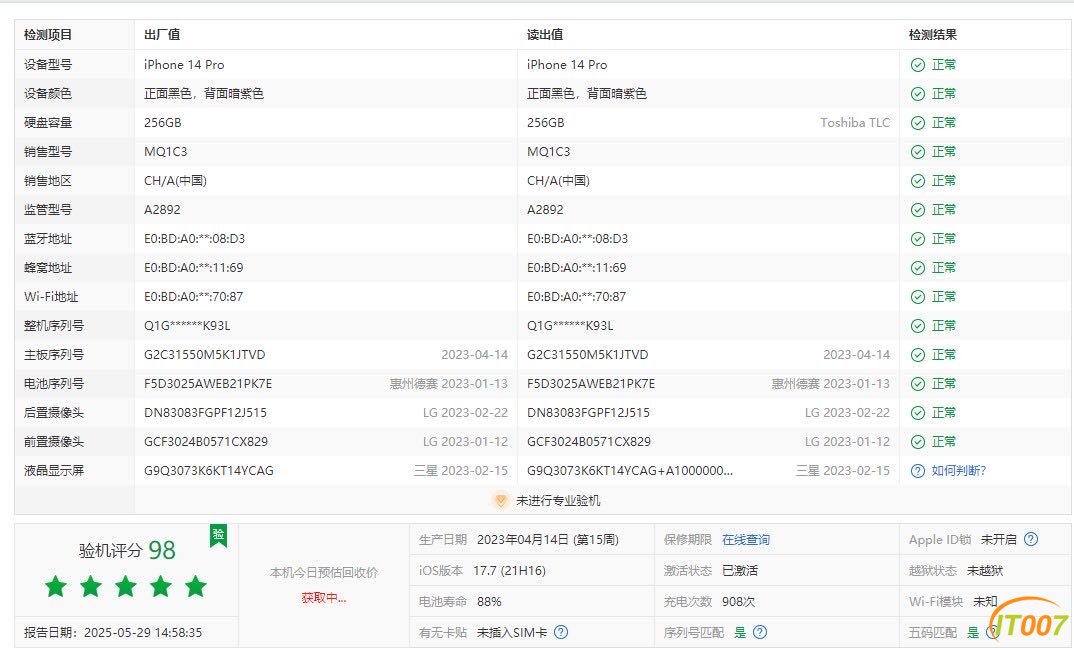Click the green check icon for 设备型号
Screen dimensions: 1074x648
tap(918, 64)
